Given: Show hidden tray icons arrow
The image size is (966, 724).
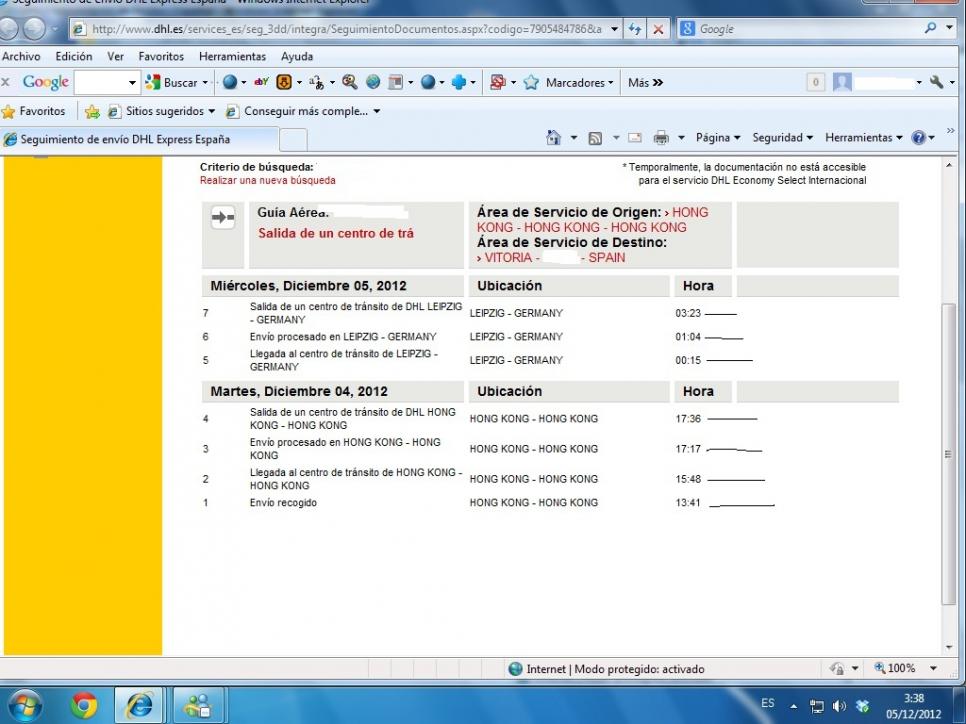Looking at the screenshot, I should (x=794, y=706).
